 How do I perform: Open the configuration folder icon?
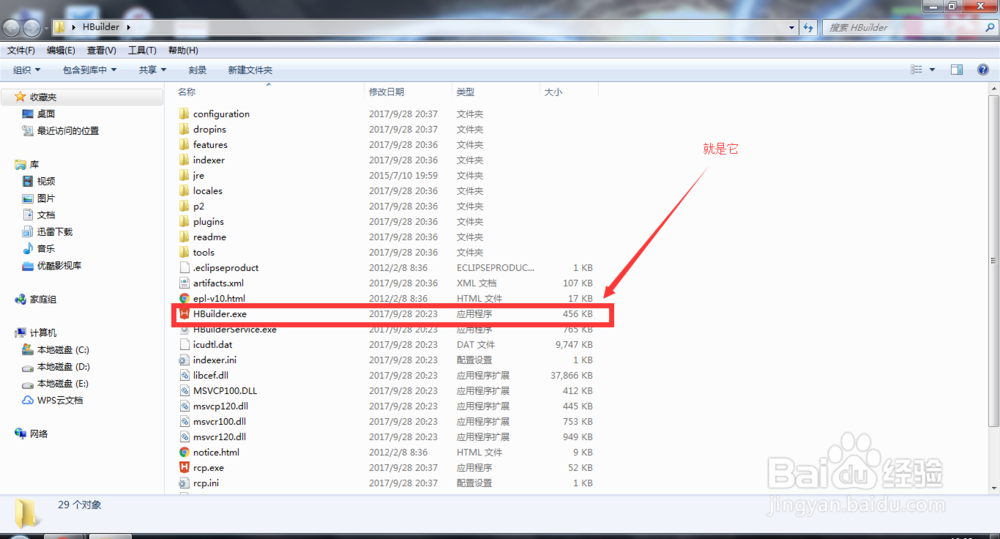pyautogui.click(x=184, y=114)
